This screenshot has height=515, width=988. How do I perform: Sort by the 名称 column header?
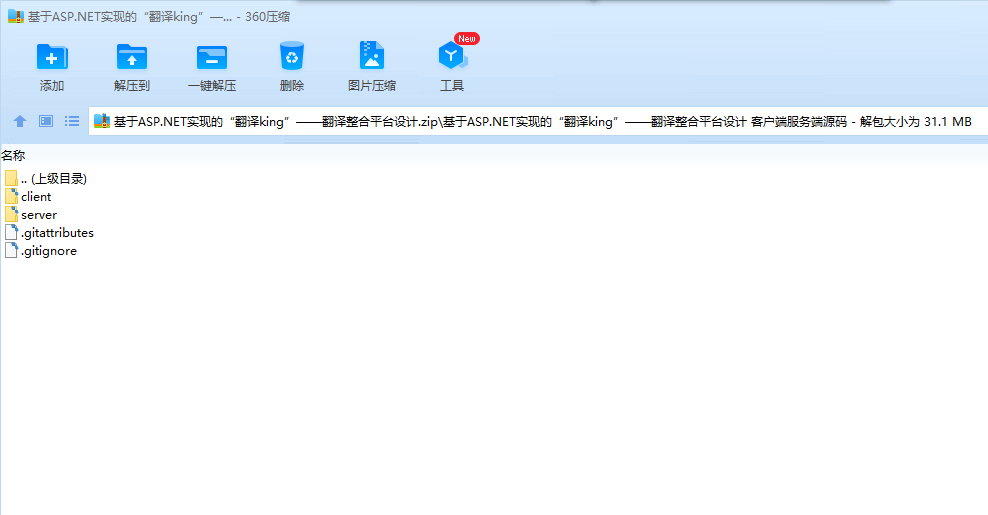pos(13,155)
